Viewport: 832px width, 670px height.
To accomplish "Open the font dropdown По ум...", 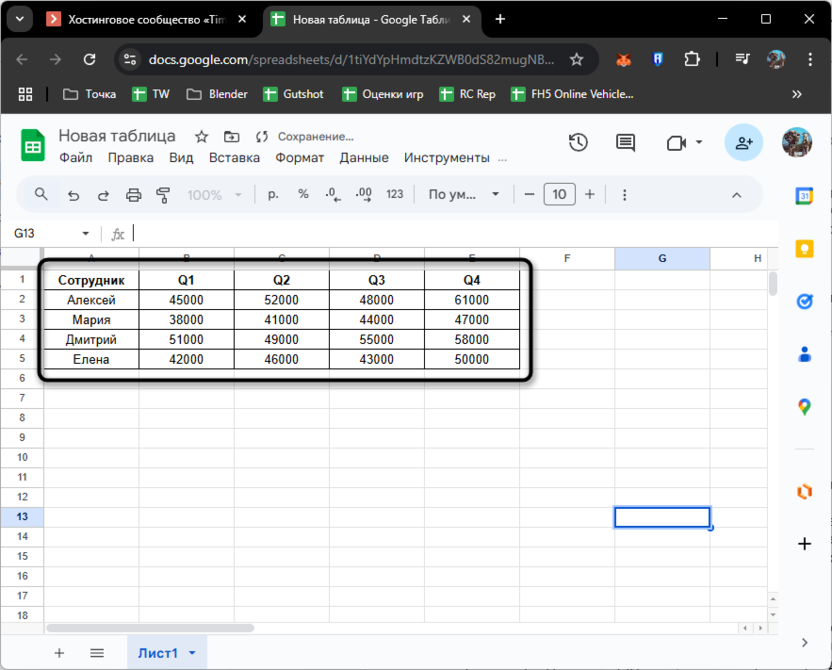I will point(464,195).
